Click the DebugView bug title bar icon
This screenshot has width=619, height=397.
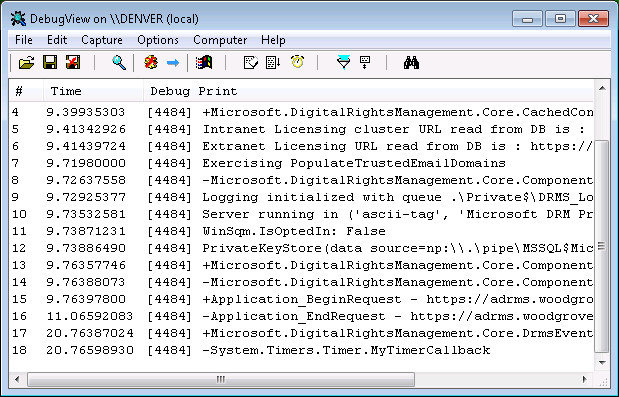[18, 19]
